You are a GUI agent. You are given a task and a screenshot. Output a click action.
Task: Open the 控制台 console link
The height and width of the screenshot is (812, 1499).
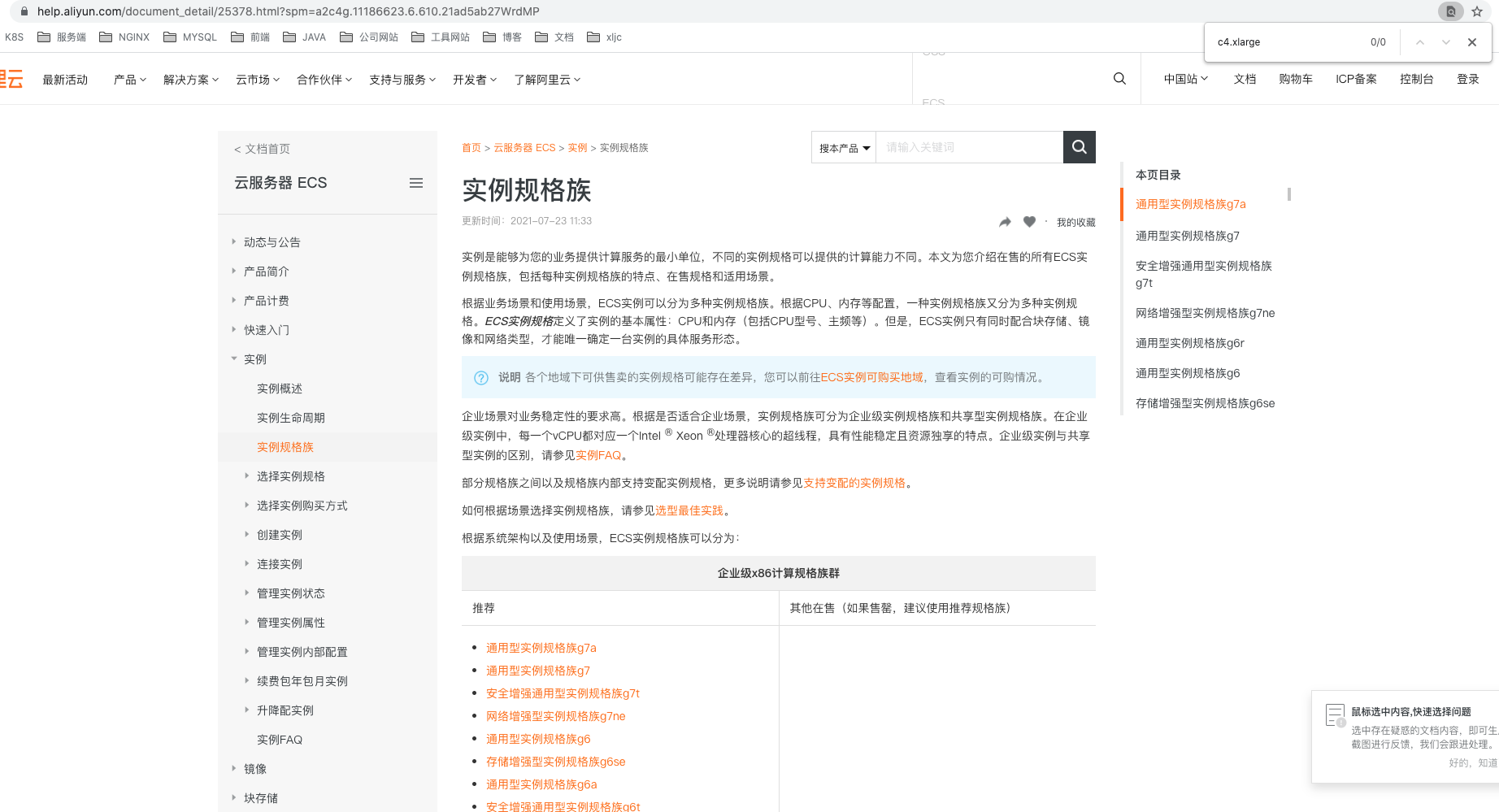point(1417,79)
